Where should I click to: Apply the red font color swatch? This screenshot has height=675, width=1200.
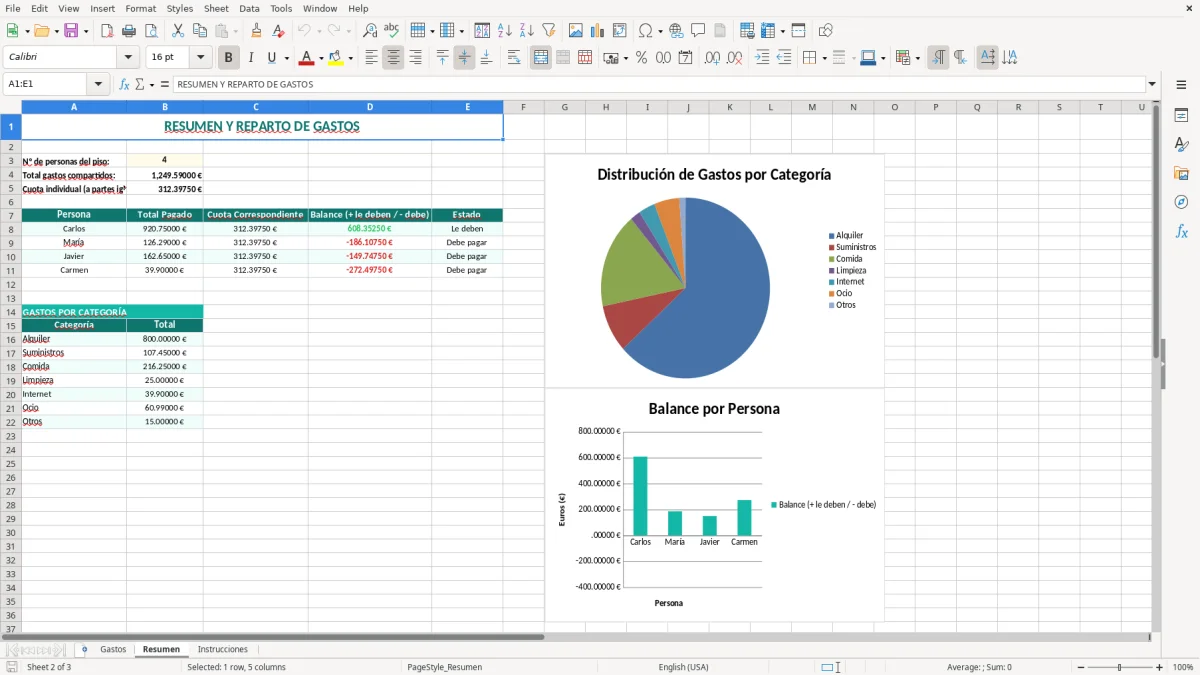click(307, 58)
